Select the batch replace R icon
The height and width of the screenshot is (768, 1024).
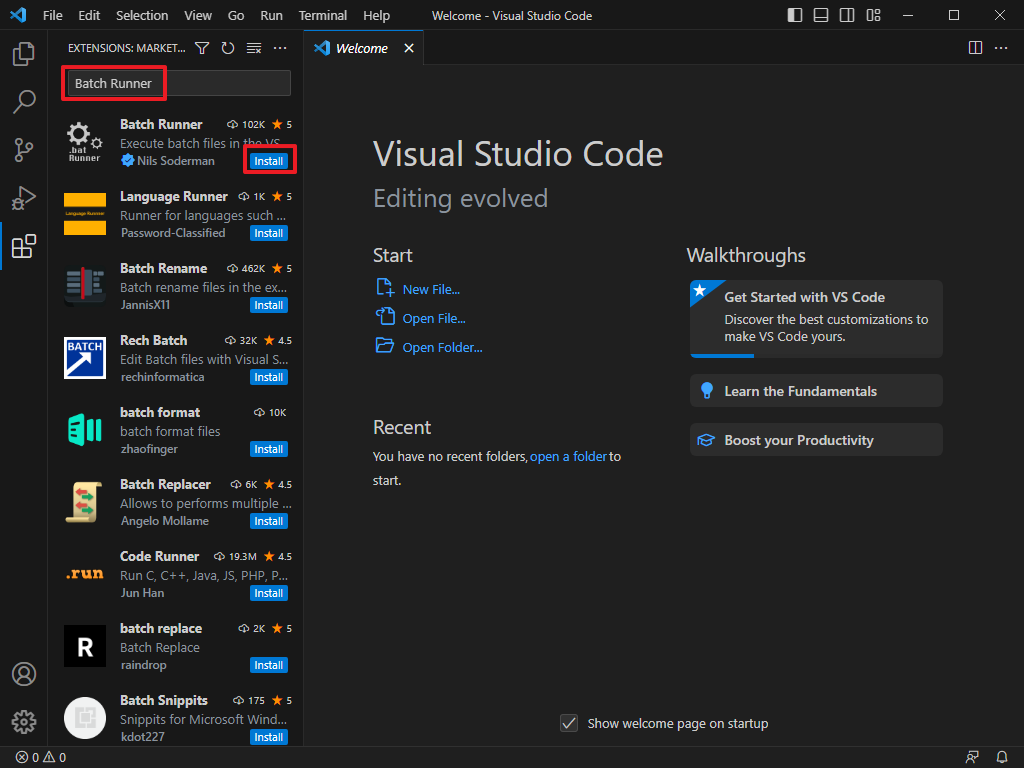point(85,646)
